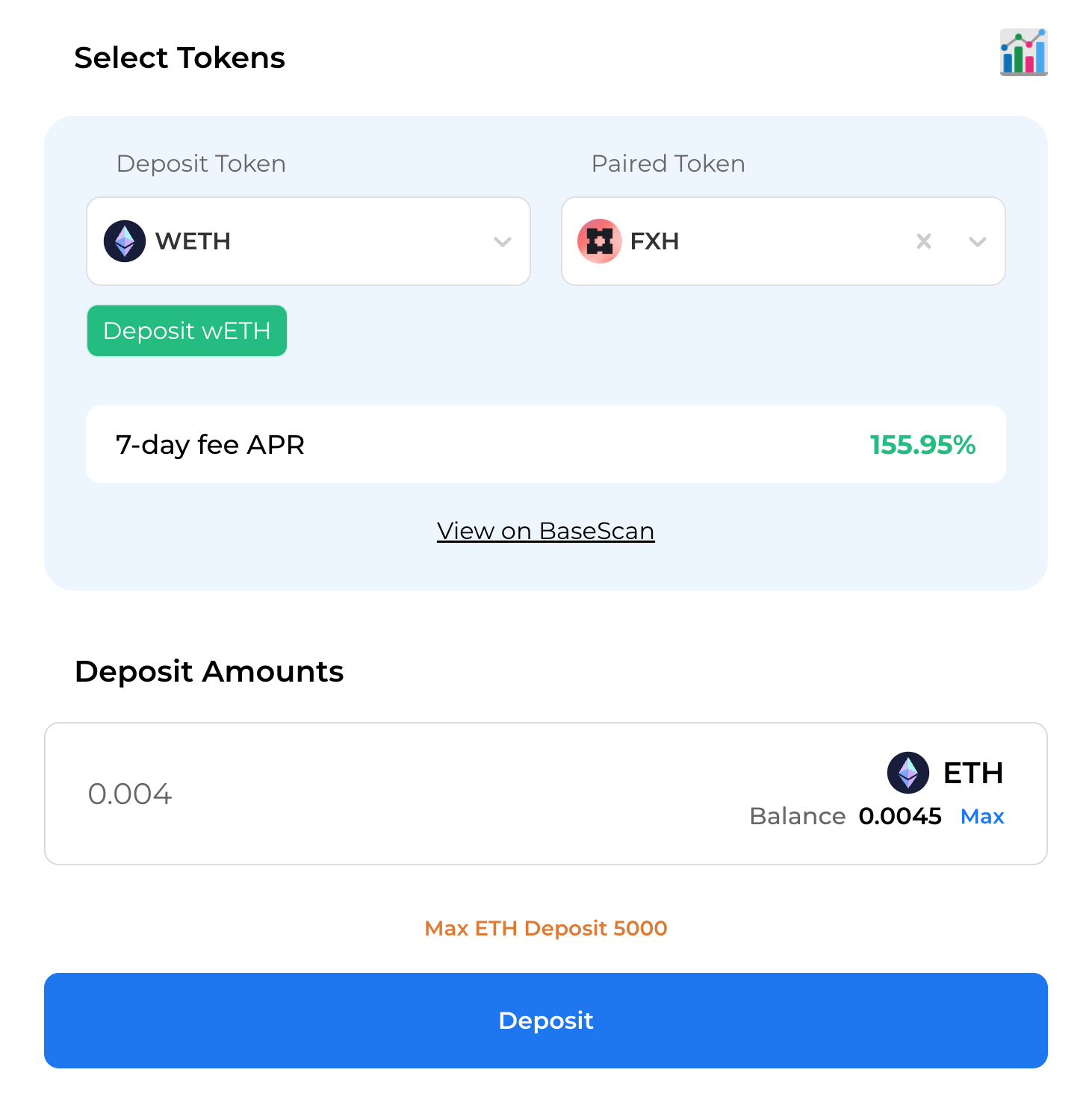
Task: Click the FXH token logo
Action: tap(599, 241)
